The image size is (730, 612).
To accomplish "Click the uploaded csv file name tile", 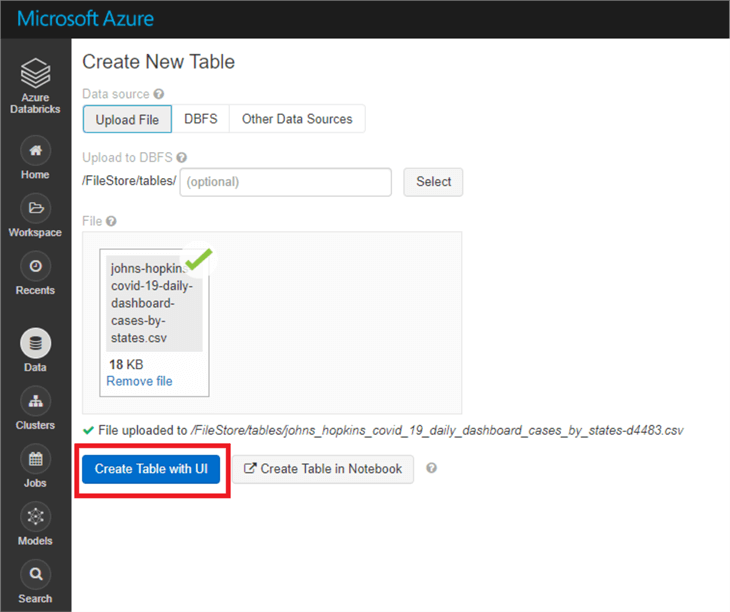I will (x=154, y=303).
